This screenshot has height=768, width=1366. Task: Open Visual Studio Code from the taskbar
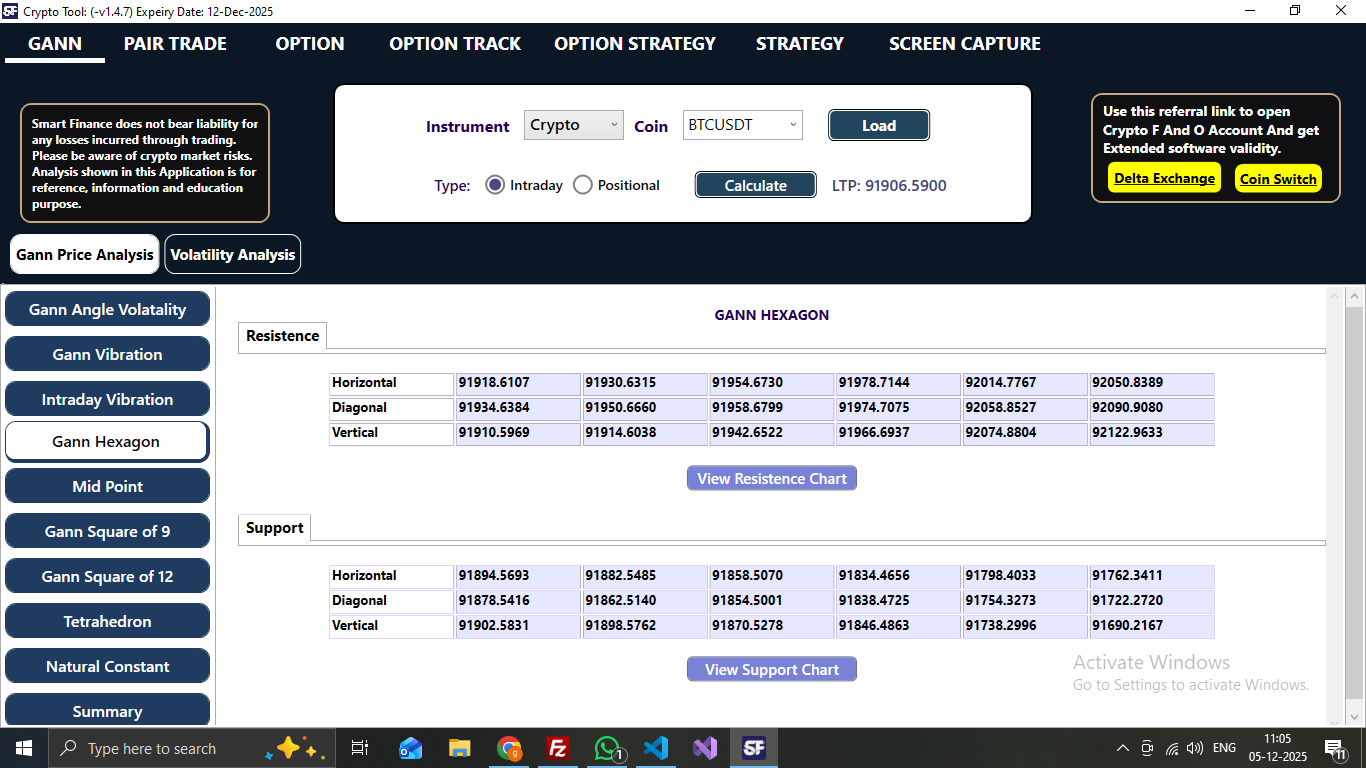[656, 747]
